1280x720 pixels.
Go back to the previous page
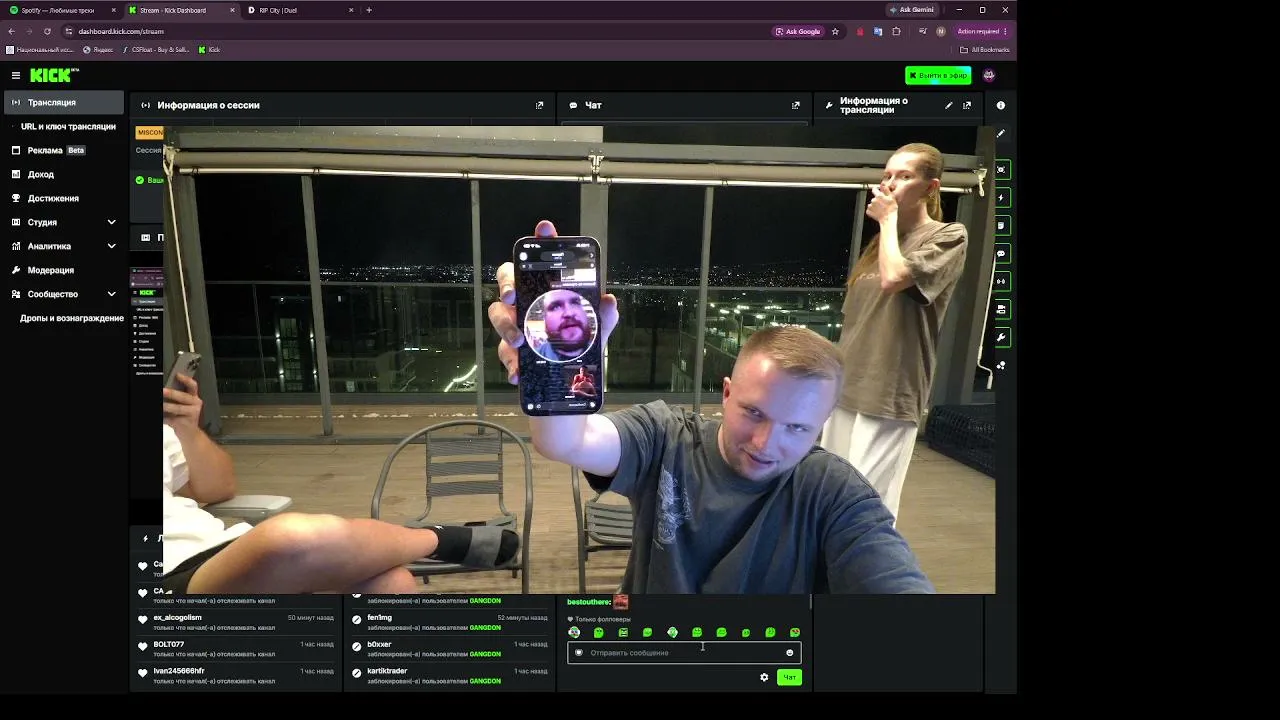[11, 31]
